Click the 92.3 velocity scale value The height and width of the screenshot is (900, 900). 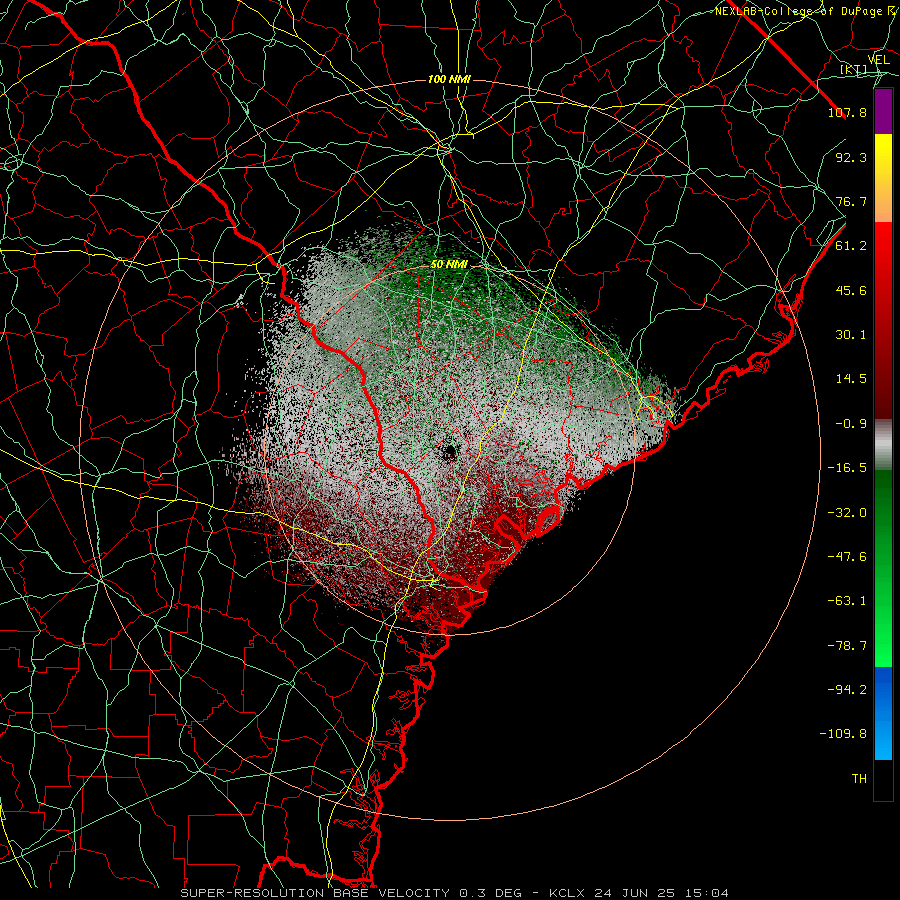tap(851, 157)
